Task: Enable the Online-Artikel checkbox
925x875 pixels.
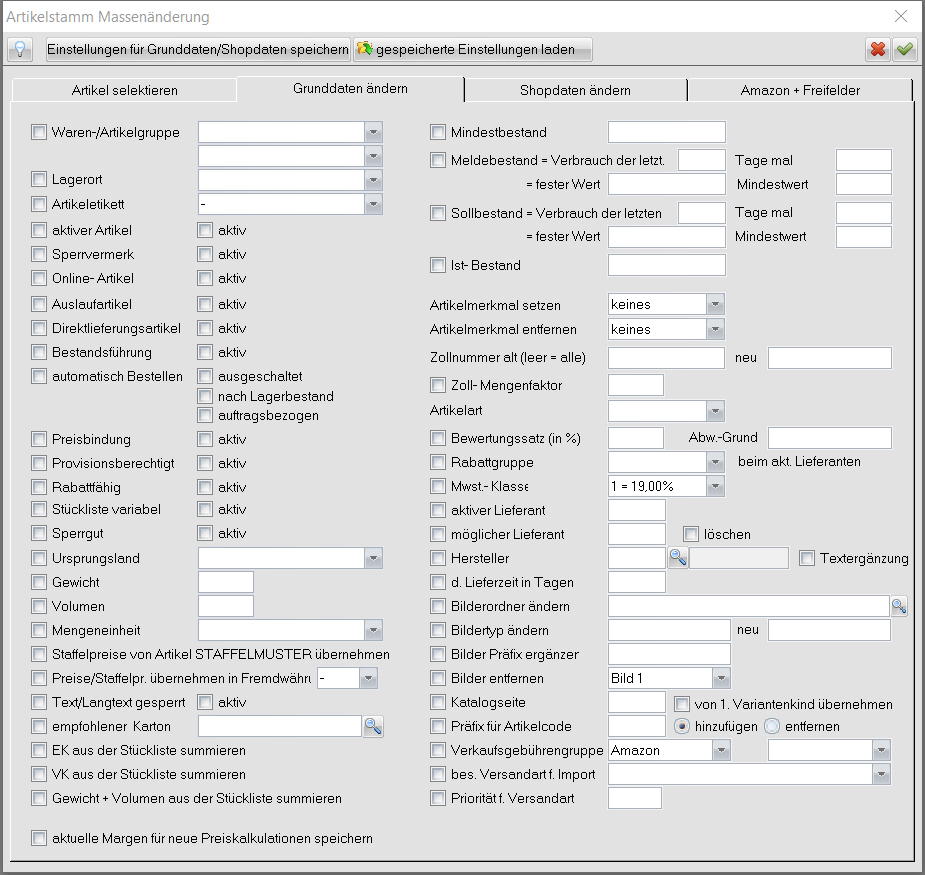Action: [39, 278]
